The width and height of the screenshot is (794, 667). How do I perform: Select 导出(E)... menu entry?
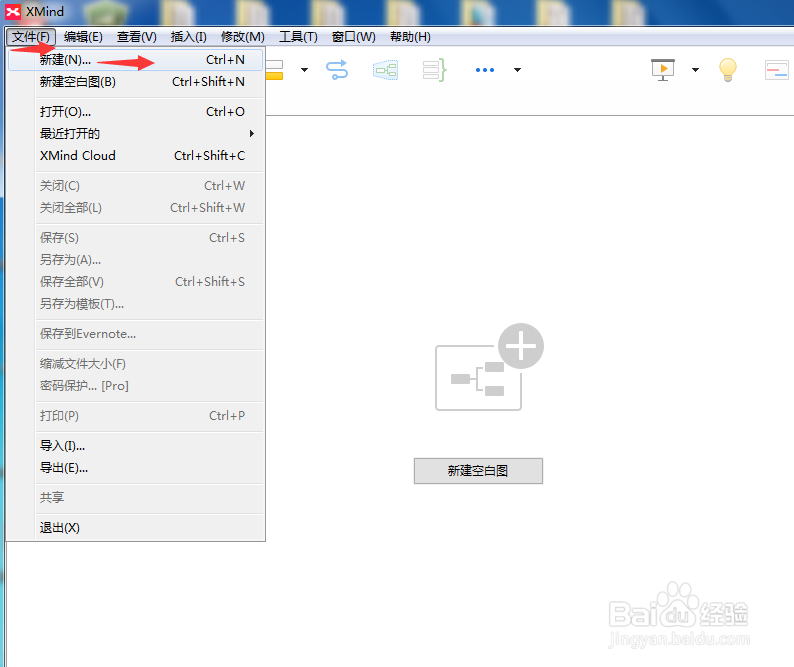click(x=136, y=468)
